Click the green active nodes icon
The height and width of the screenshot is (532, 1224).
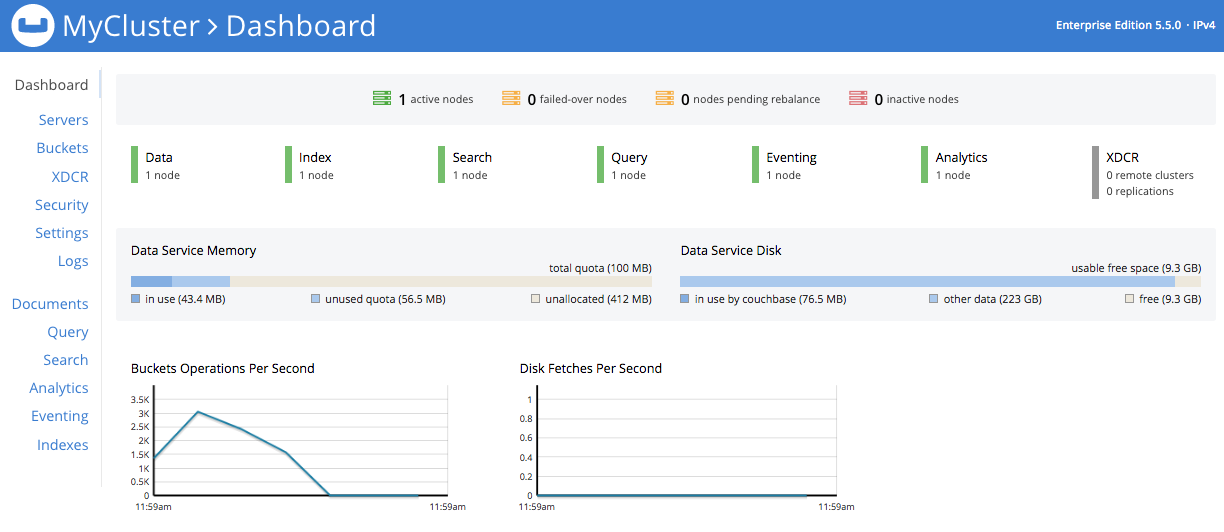(381, 99)
